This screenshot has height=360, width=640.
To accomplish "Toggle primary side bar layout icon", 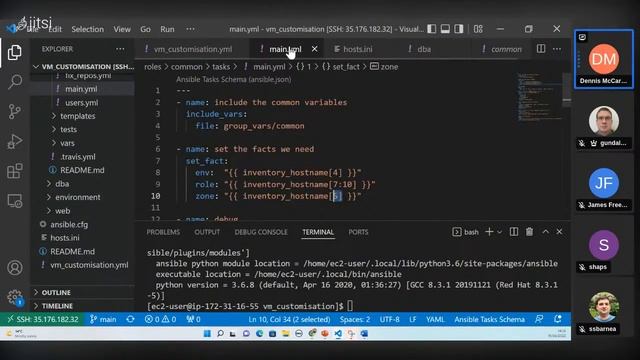I will (431, 29).
